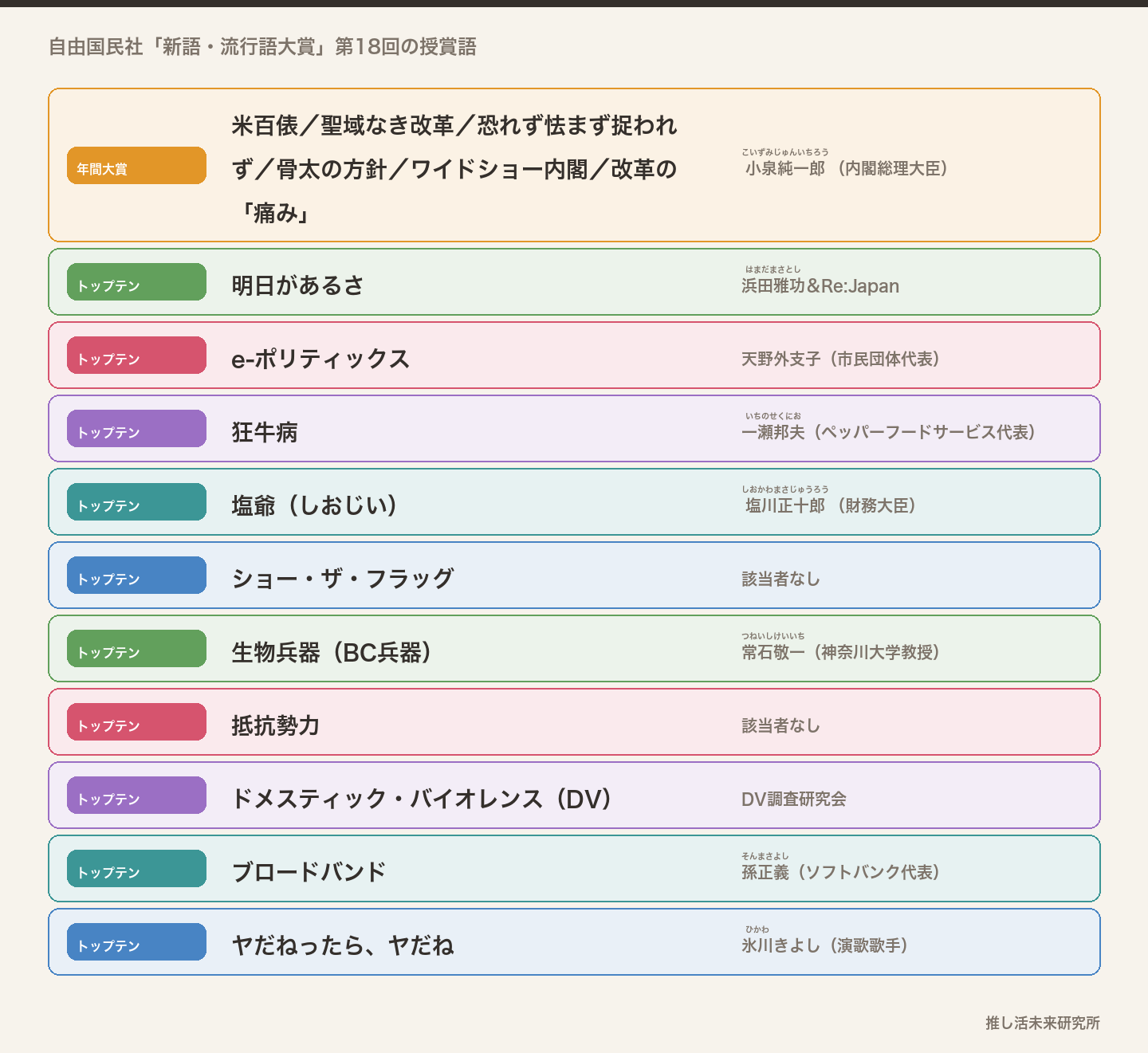Image resolution: width=1148 pixels, height=1053 pixels.
Task: Select the winner name '小泉純一郎（内閣総理大臣）'
Action: coord(847,169)
